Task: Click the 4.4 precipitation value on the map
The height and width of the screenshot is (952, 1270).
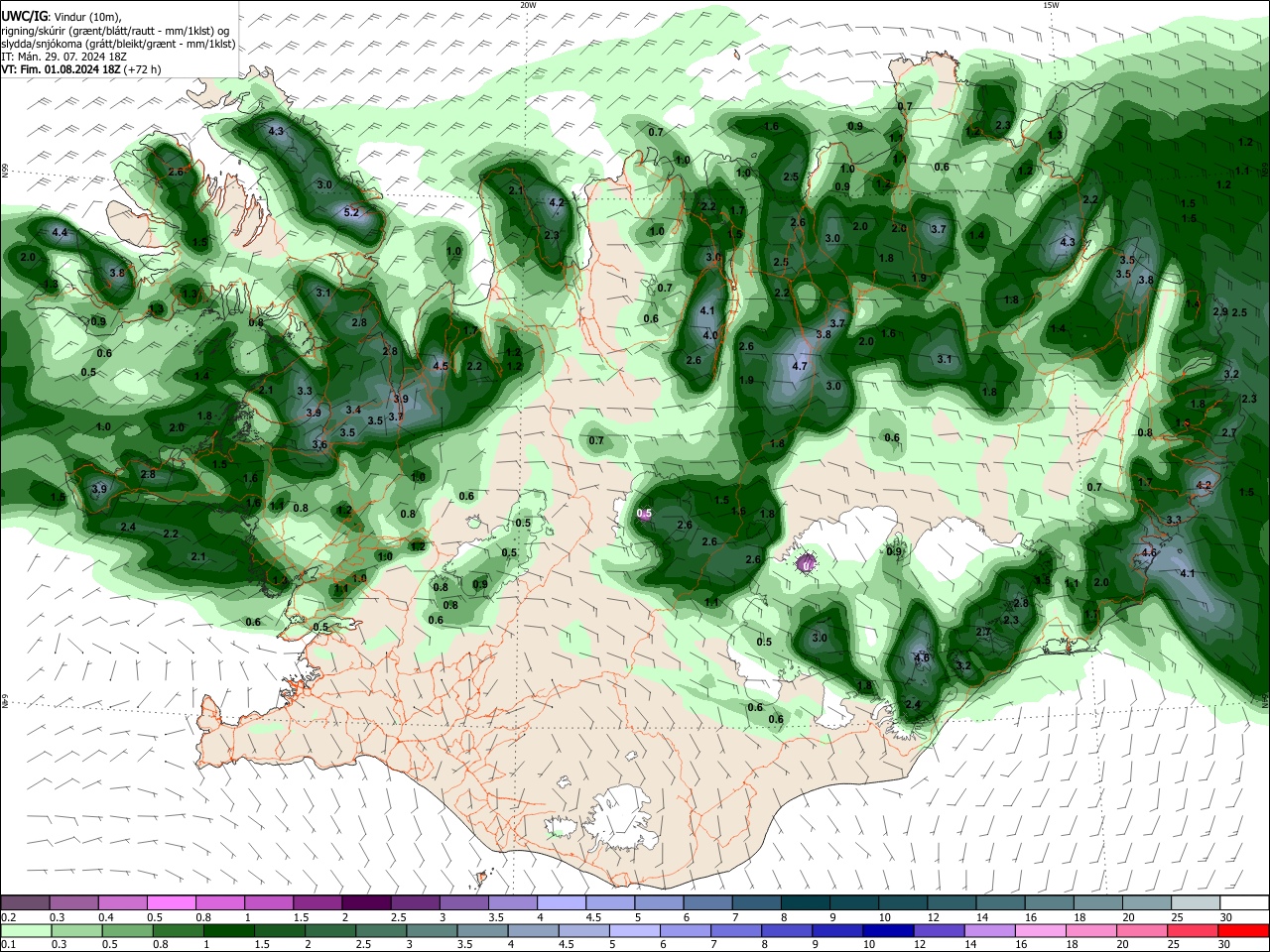Action: point(60,233)
